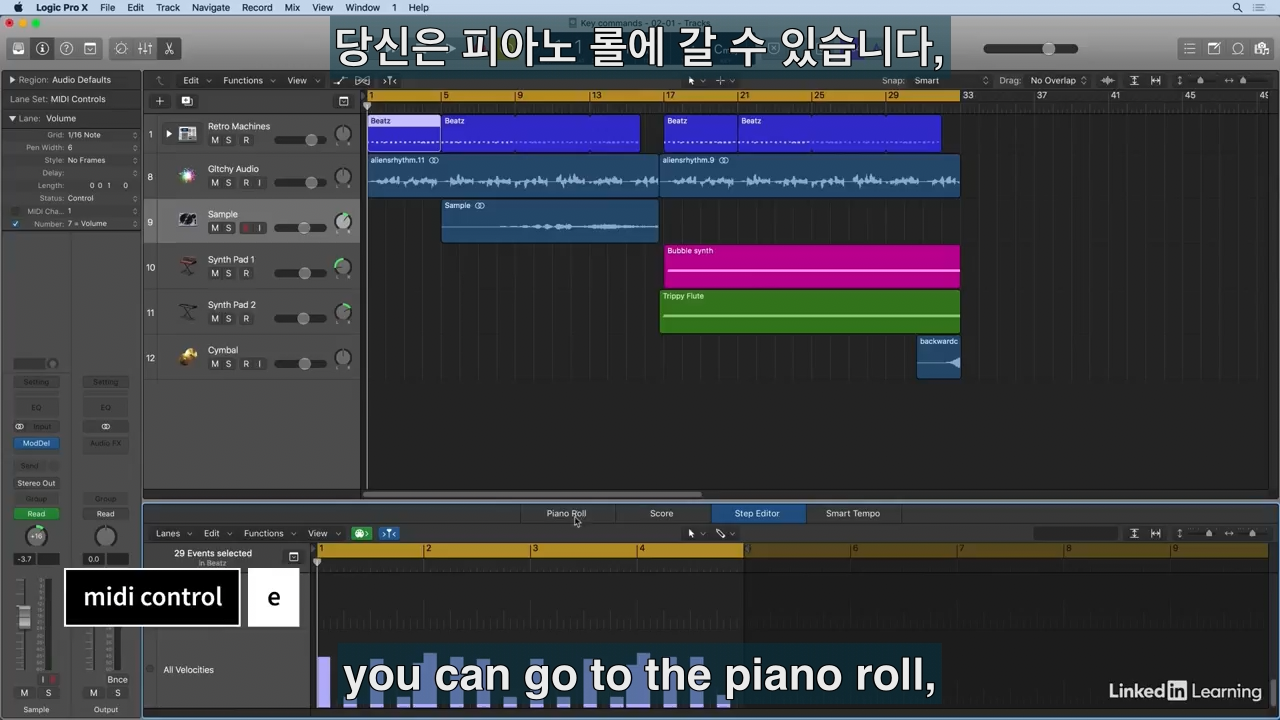This screenshot has width=1280, height=720.
Task: Click the Sample track turntable icon
Action: [x=187, y=220]
